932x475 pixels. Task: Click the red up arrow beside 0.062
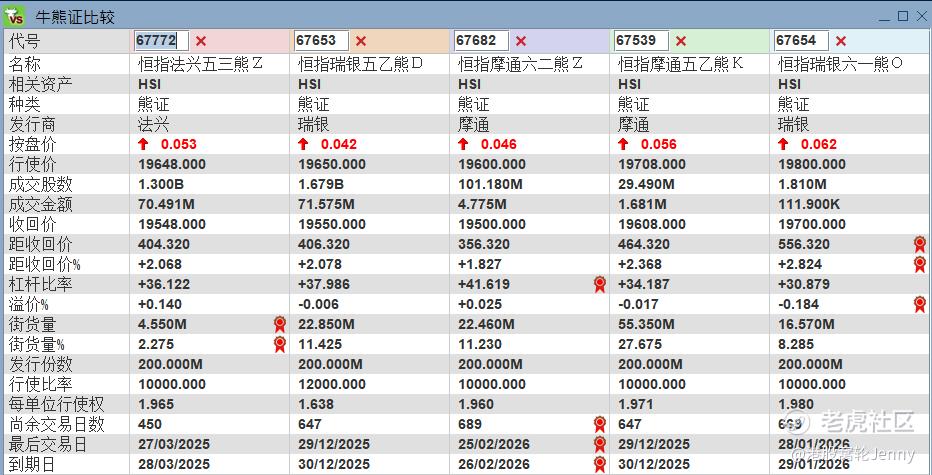[x=783, y=144]
